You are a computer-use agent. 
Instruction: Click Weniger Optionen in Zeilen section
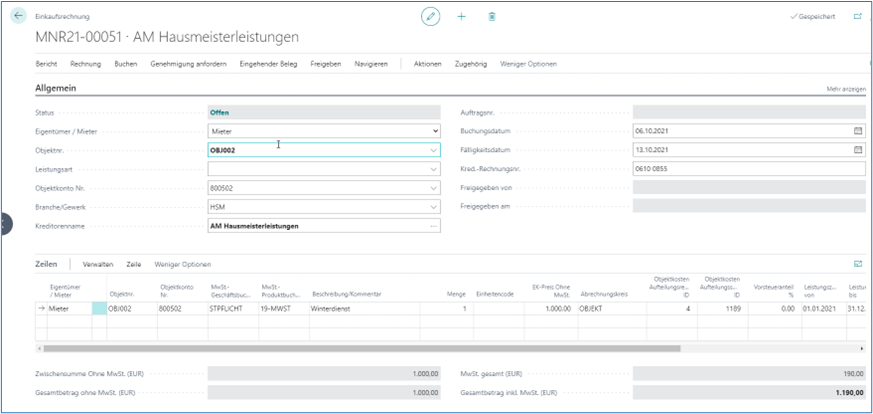click(183, 264)
